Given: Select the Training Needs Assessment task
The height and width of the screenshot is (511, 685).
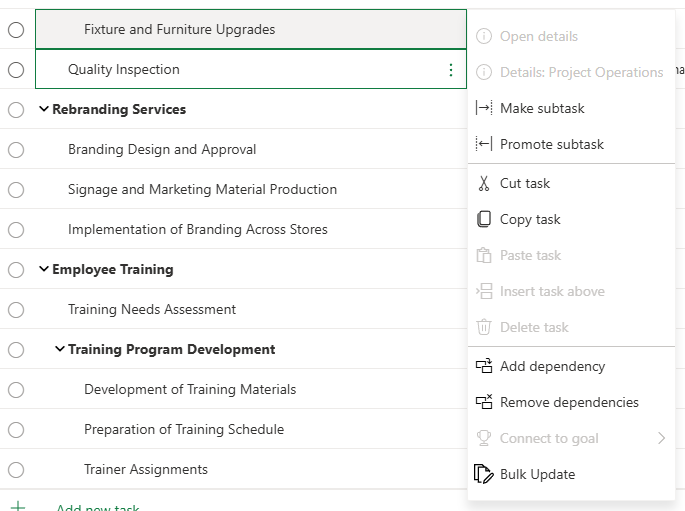Looking at the screenshot, I should coord(152,309).
